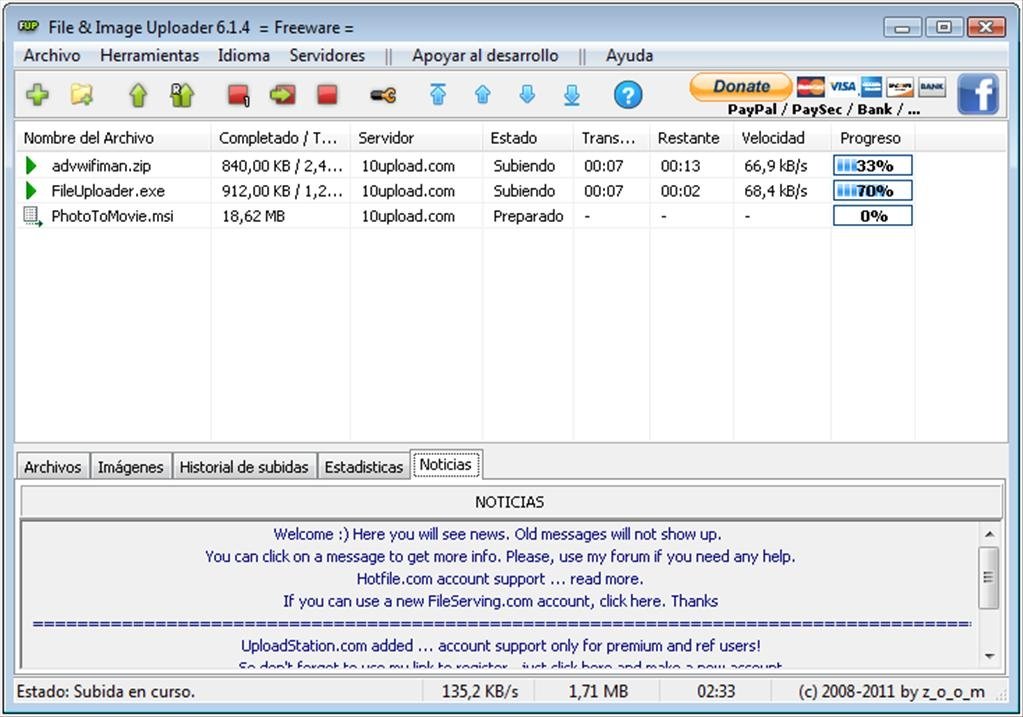The image size is (1023, 717).
Task: Click the BANK payment icon
Action: (932, 86)
